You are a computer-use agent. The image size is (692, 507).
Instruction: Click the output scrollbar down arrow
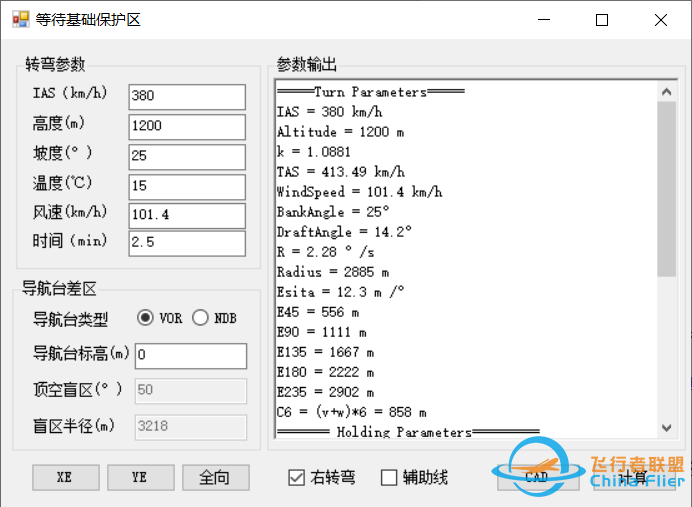(x=666, y=428)
